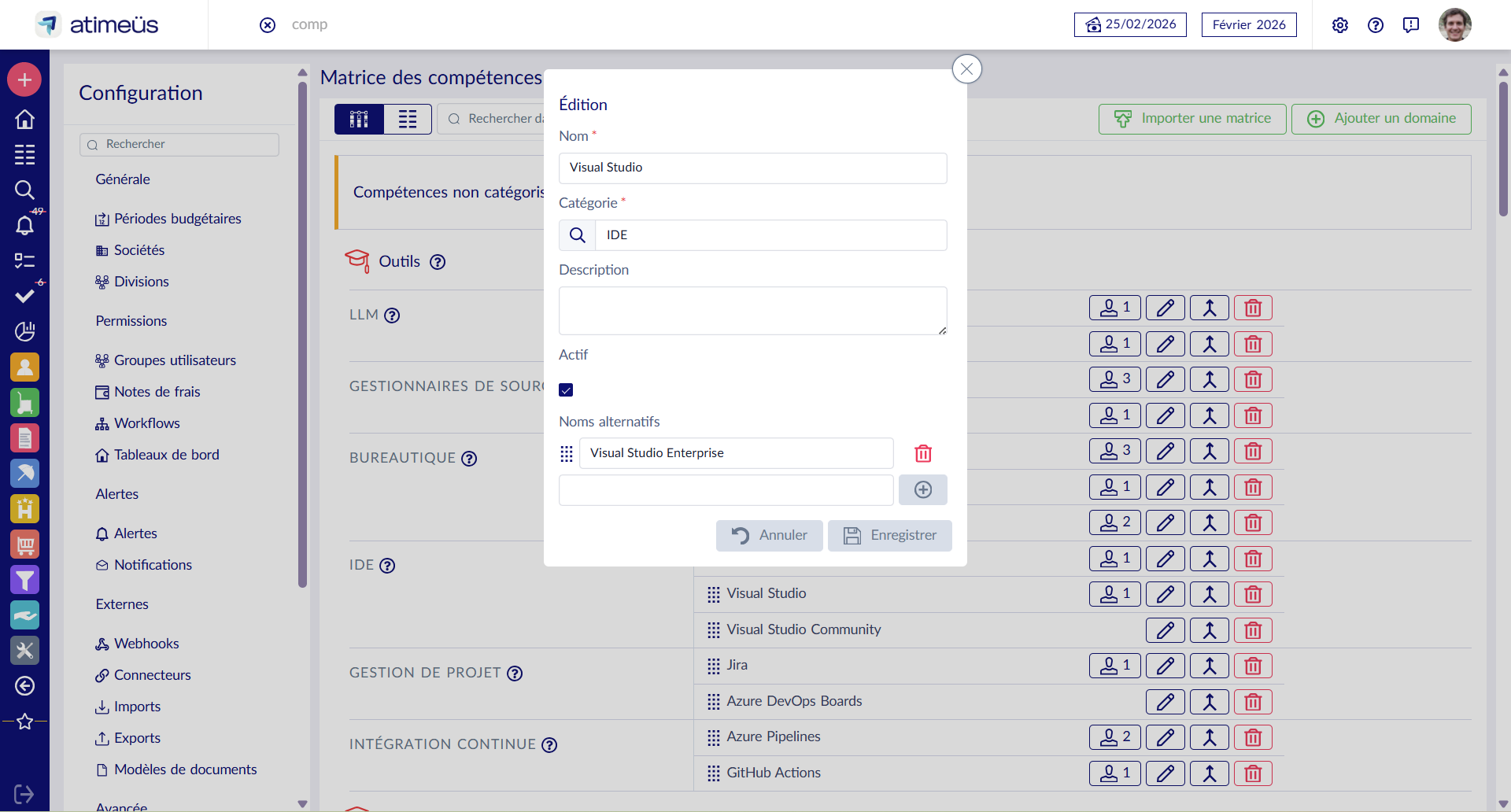Open the Février 2026 period selector
This screenshot has width=1511, height=812.
point(1249,25)
